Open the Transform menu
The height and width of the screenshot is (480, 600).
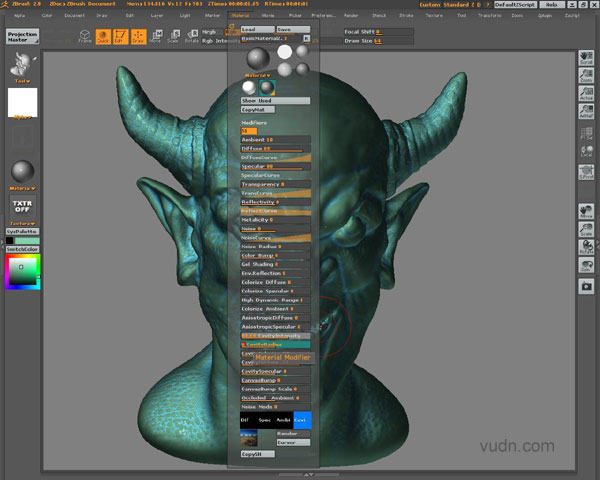point(489,16)
